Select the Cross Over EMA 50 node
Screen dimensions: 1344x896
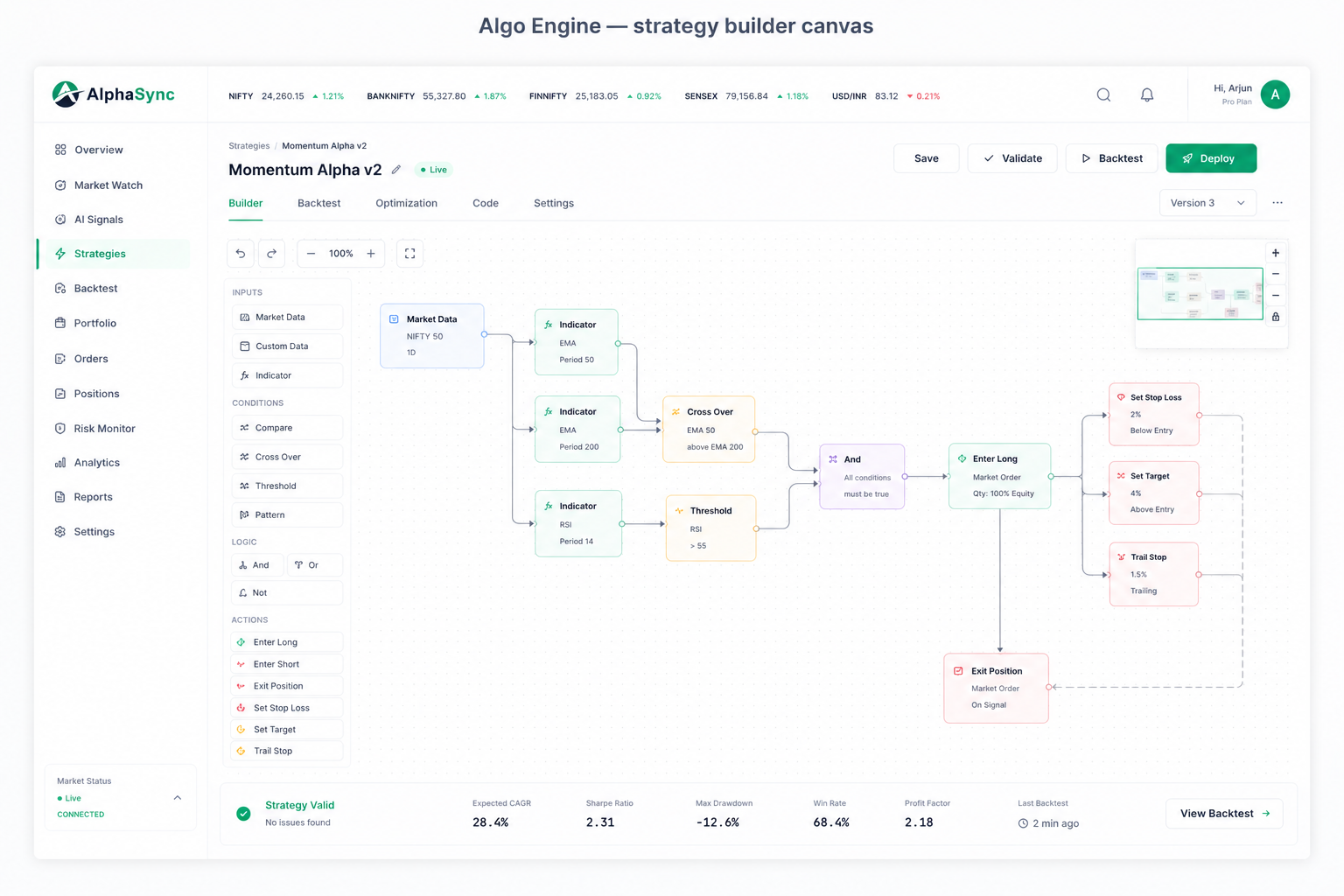[709, 429]
